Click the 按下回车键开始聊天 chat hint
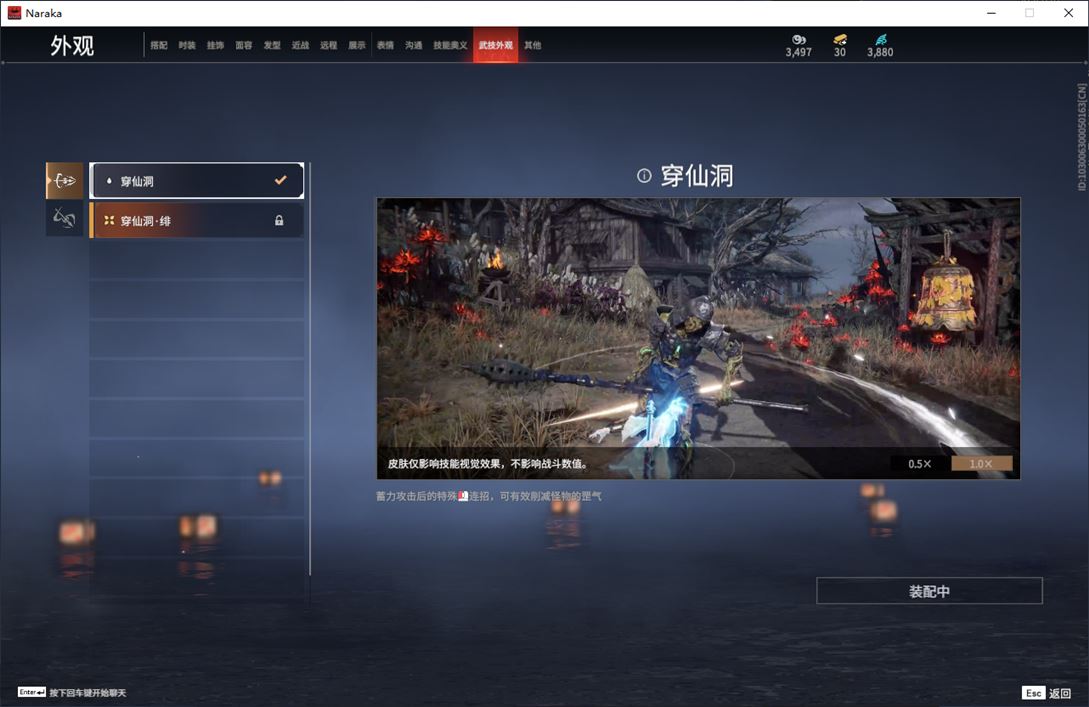 pyautogui.click(x=88, y=692)
